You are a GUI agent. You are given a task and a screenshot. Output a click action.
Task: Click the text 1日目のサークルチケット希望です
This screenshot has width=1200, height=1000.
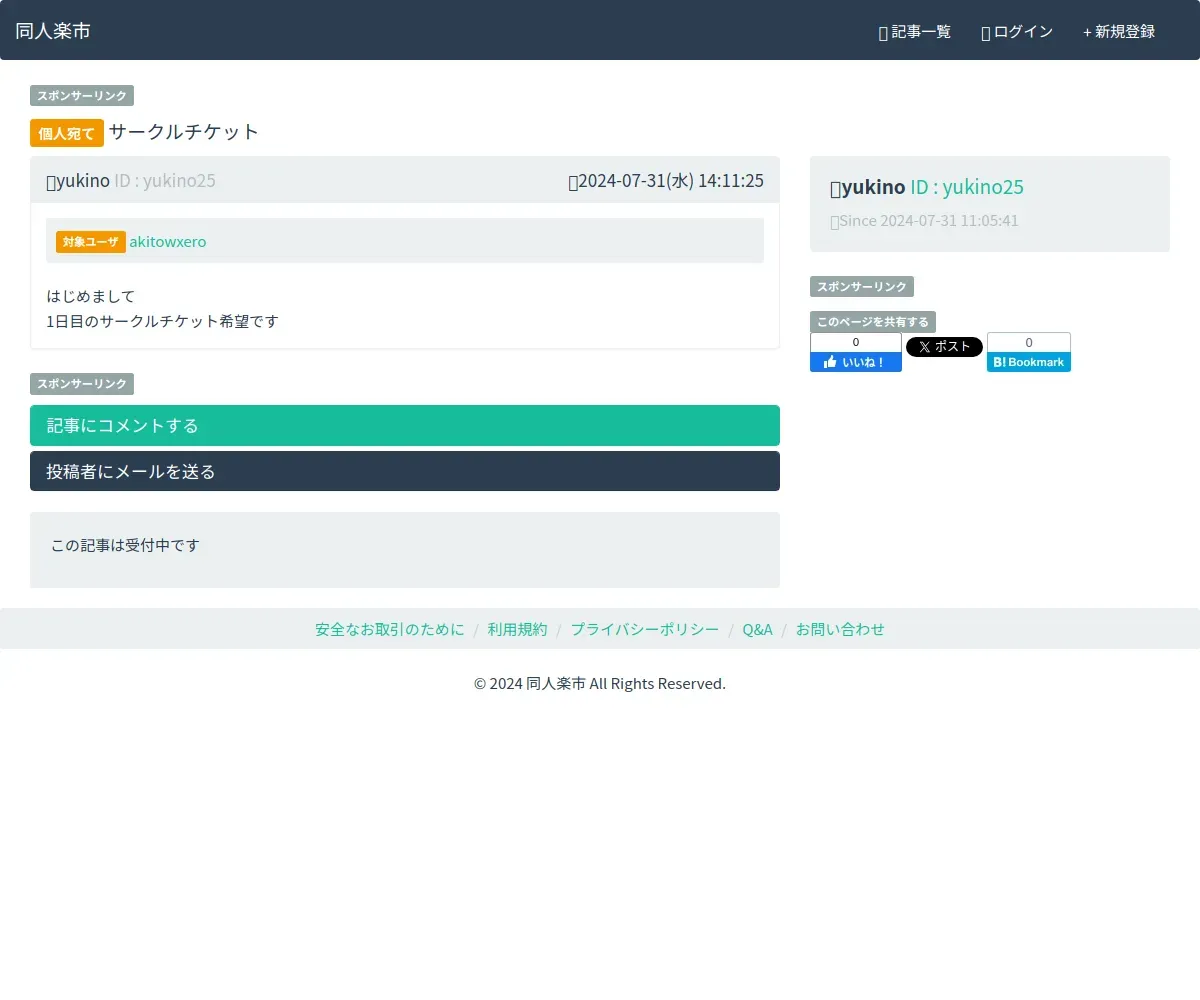click(163, 321)
